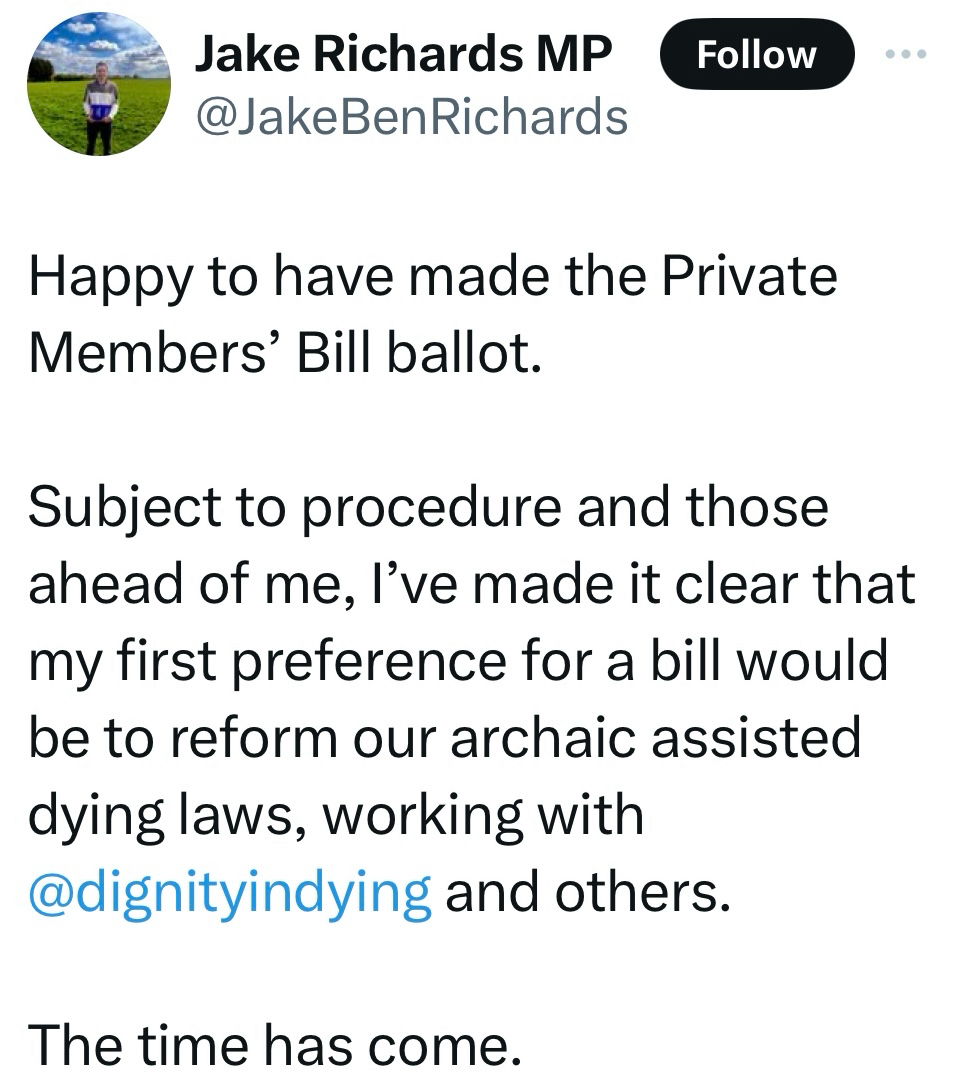Viewport: 960px width, 1088px height.
Task: Click the line starting "ahead of me"
Action: click(471, 583)
